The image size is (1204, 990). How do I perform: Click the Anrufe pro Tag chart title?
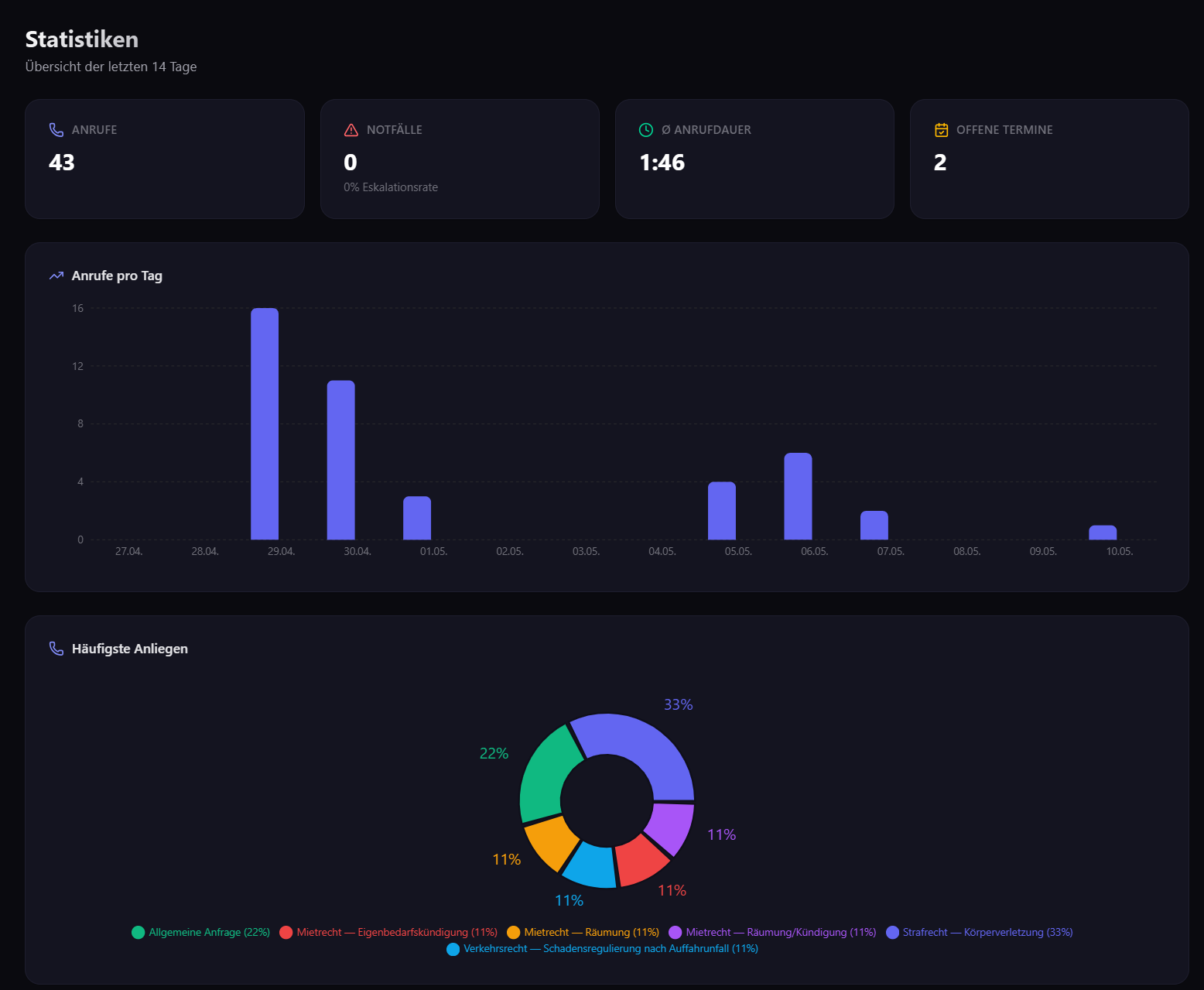pyautogui.click(x=117, y=276)
